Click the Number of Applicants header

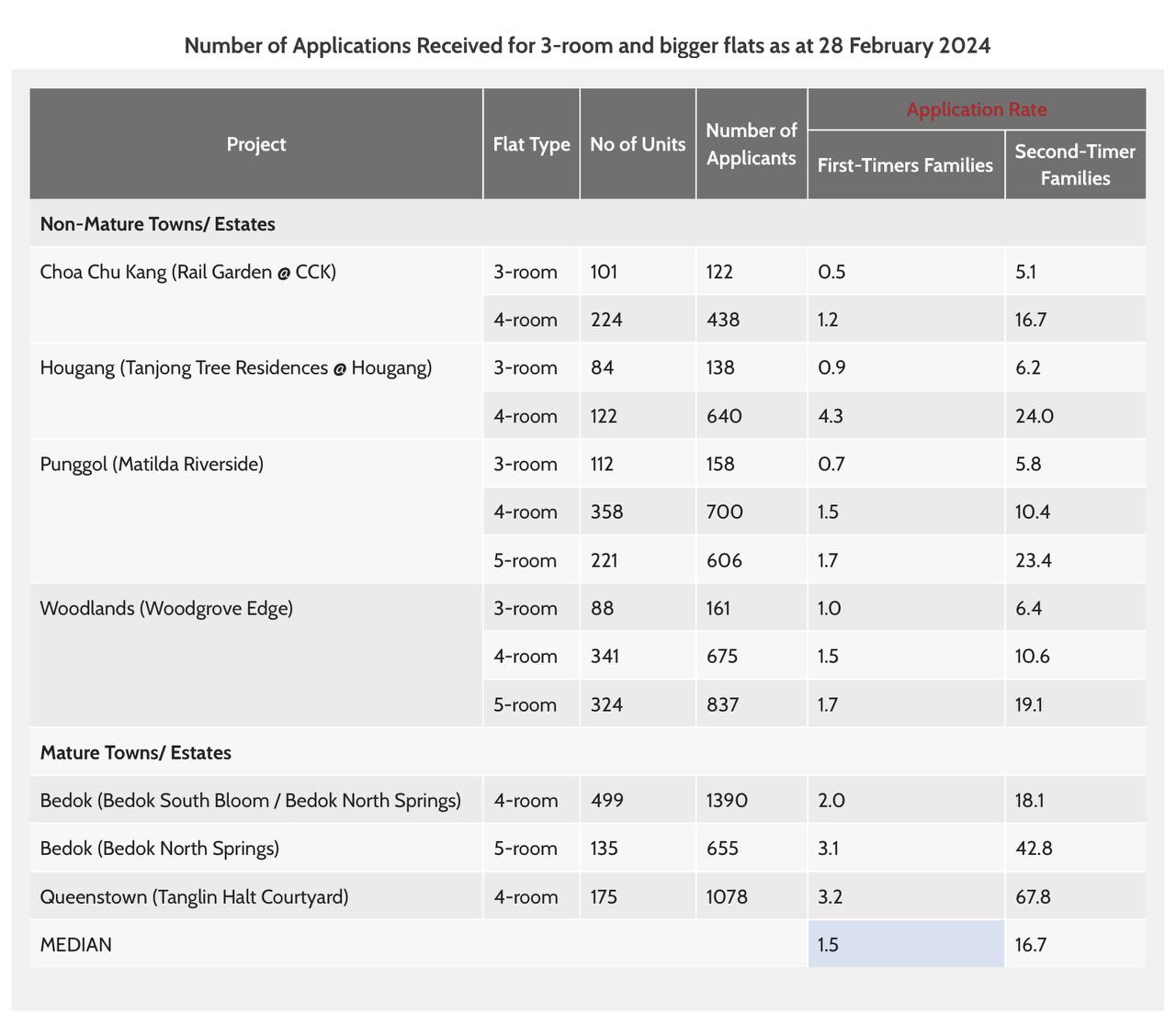point(752,144)
